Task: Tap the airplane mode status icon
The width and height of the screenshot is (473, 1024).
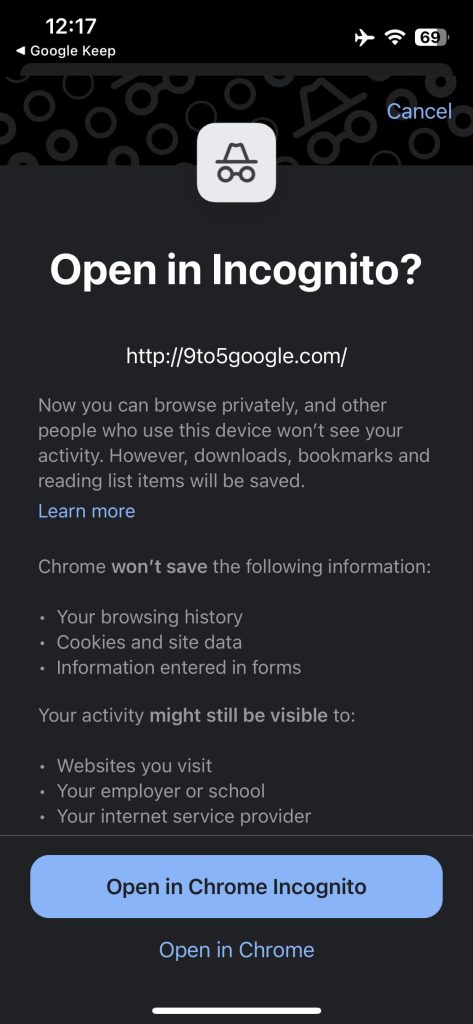Action: [365, 37]
